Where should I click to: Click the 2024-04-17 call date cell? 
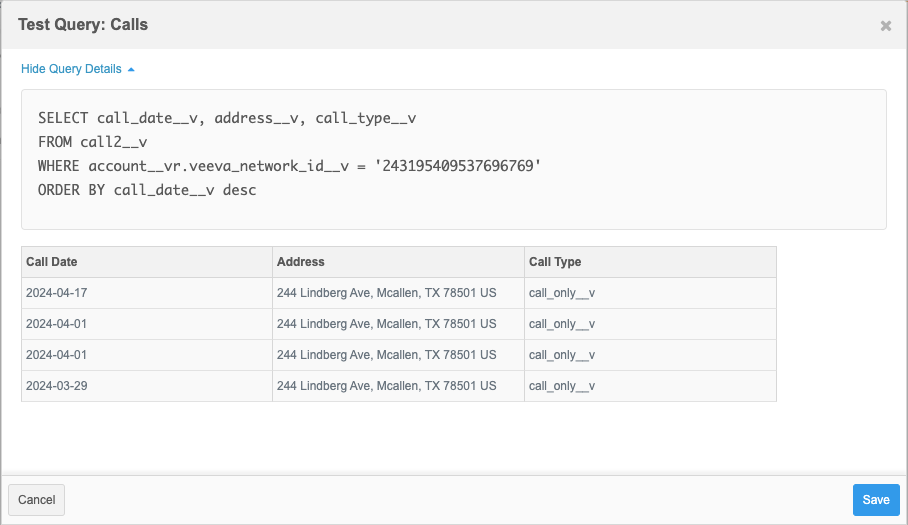coord(57,294)
